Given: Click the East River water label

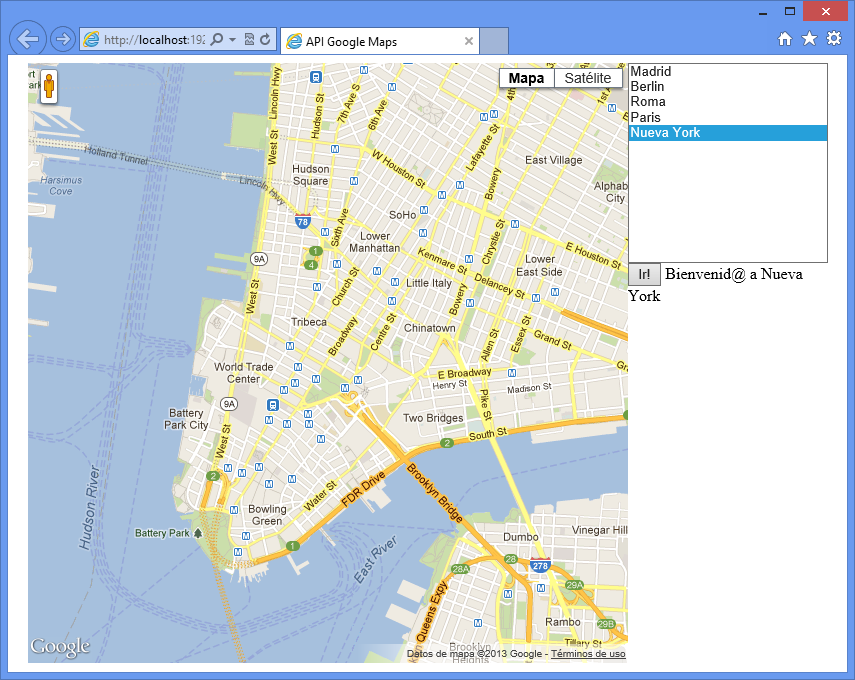Looking at the screenshot, I should pyautogui.click(x=375, y=559).
